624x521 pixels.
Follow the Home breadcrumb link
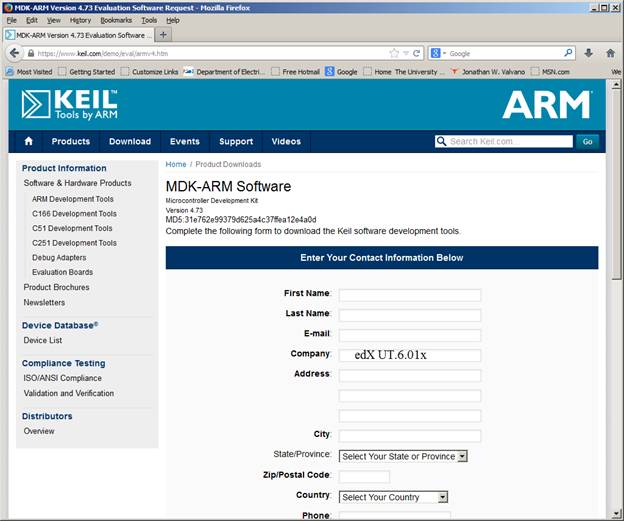click(176, 164)
